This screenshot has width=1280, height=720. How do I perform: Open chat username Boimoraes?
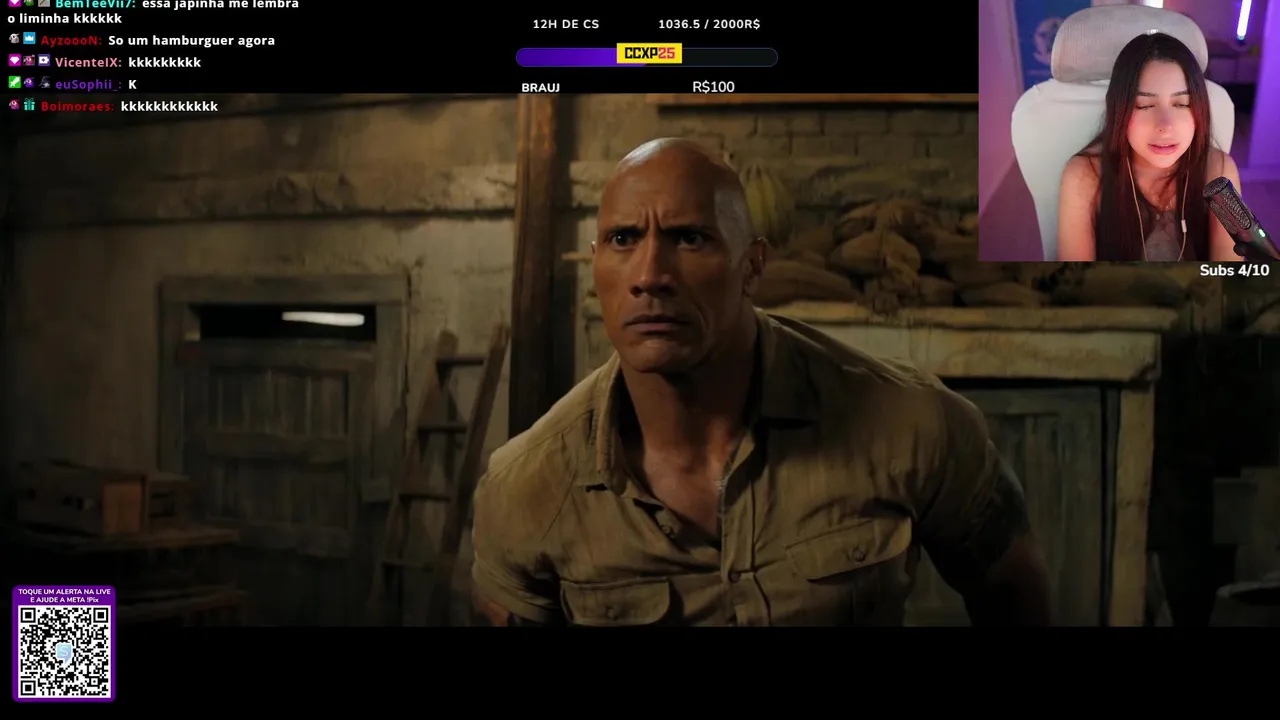(77, 106)
